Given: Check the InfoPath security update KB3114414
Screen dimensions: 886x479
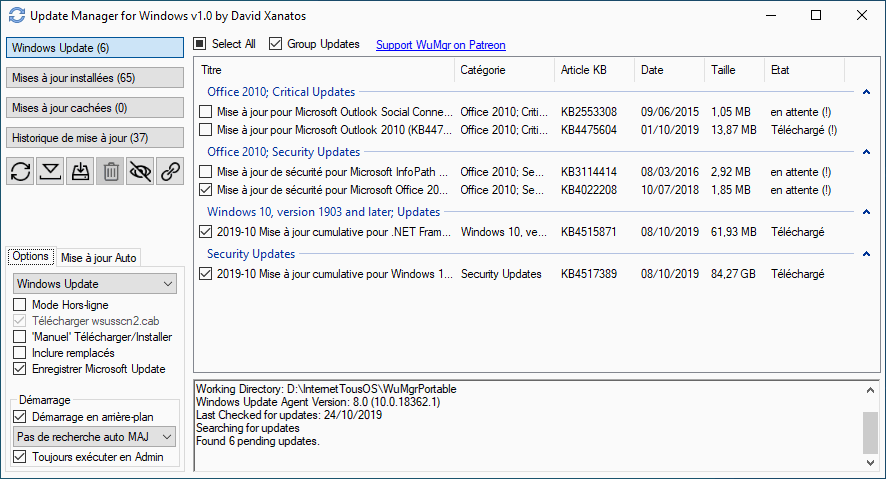Looking at the screenshot, I should pyautogui.click(x=206, y=172).
